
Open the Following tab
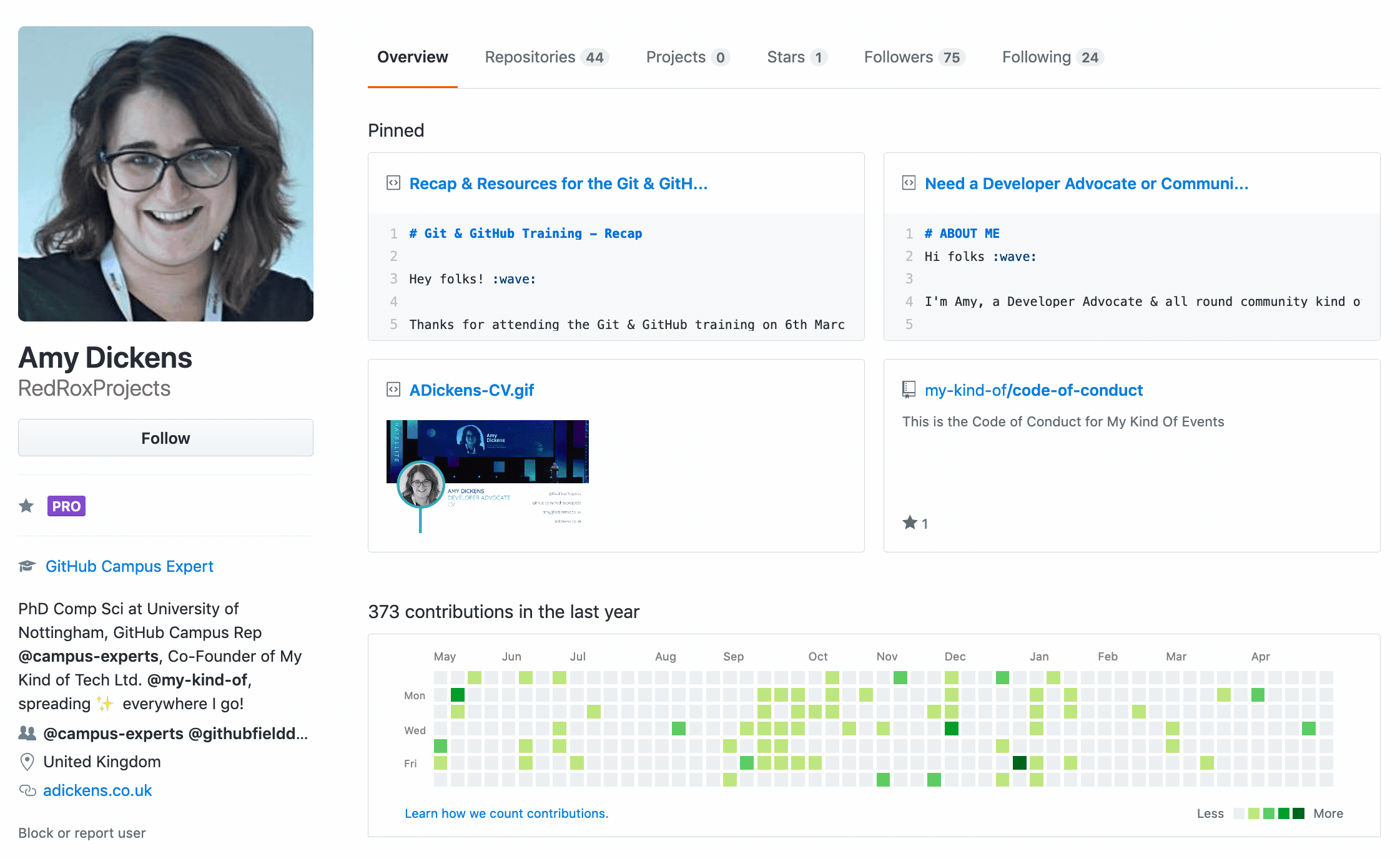coord(1053,57)
